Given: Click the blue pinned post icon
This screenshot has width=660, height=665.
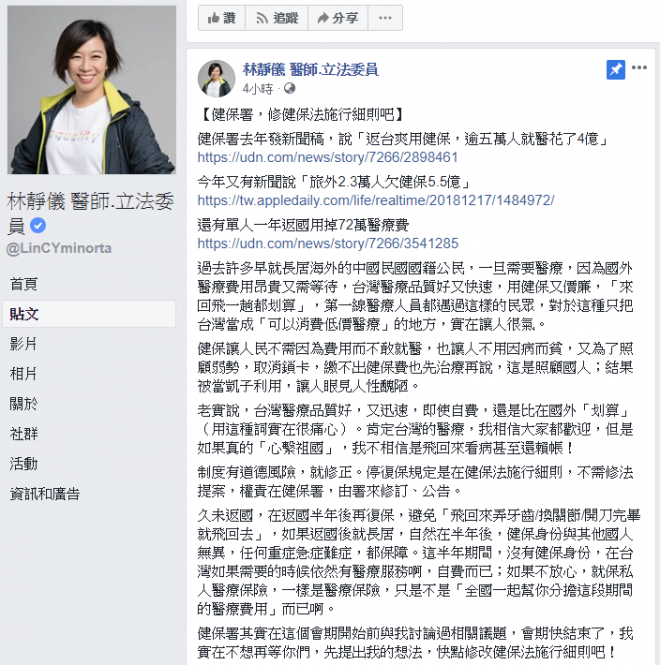Looking at the screenshot, I should (615, 70).
